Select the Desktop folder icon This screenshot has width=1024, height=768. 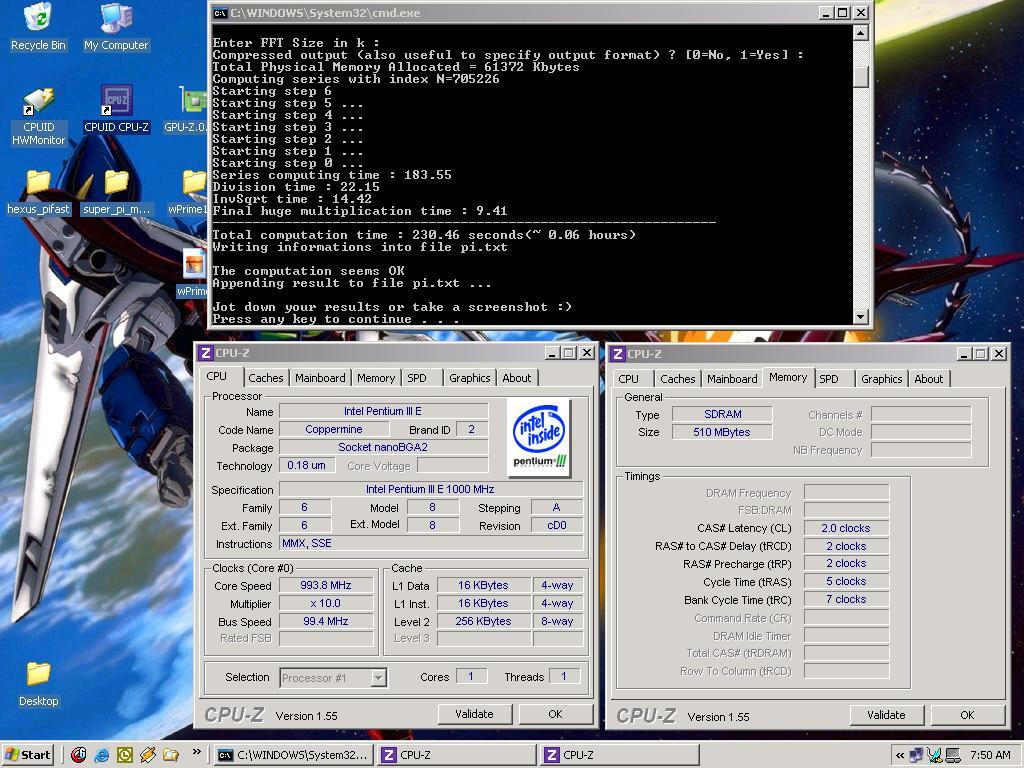[38, 674]
